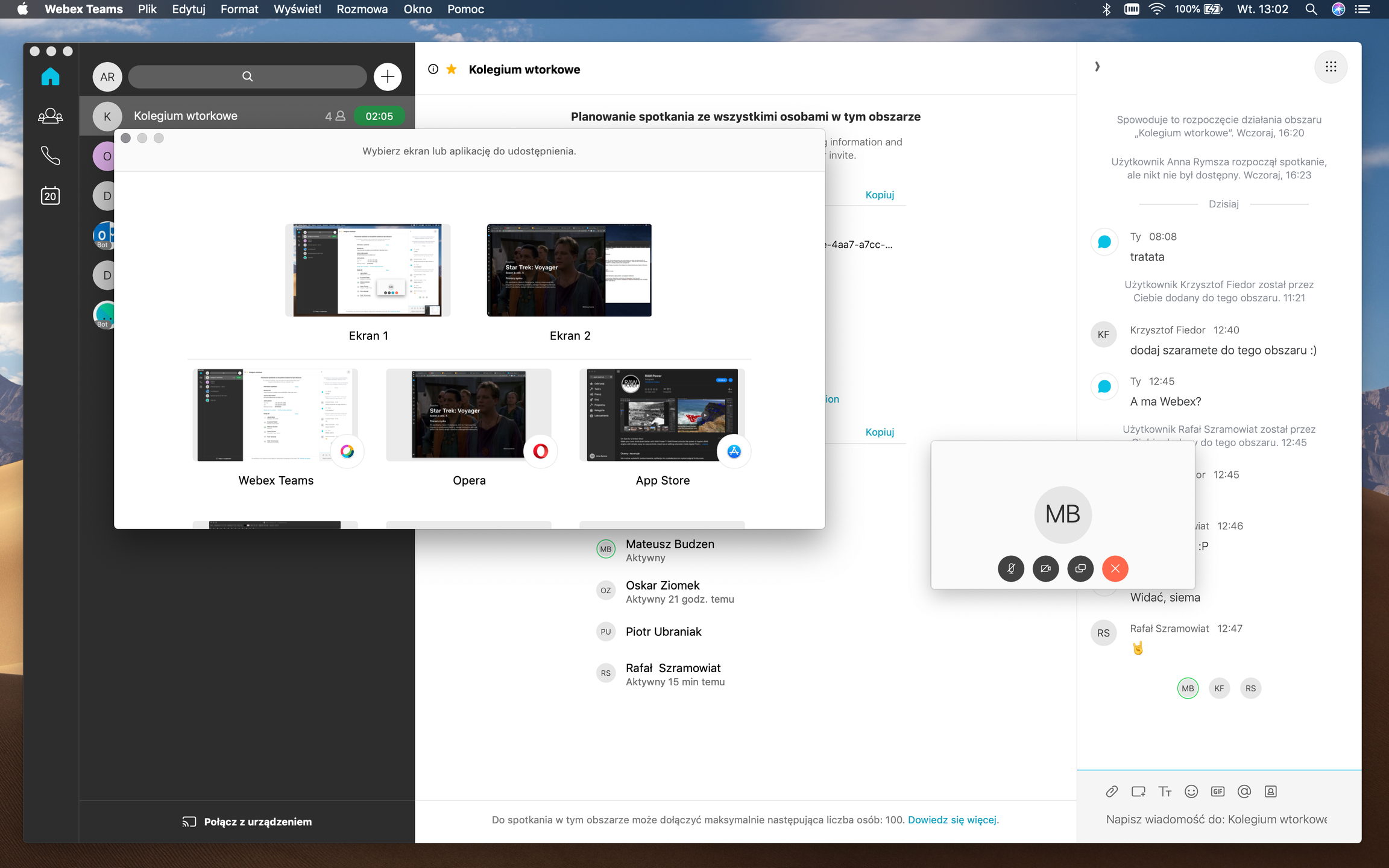Open the Rozmowa menu
The height and width of the screenshot is (868, 1389).
click(362, 9)
